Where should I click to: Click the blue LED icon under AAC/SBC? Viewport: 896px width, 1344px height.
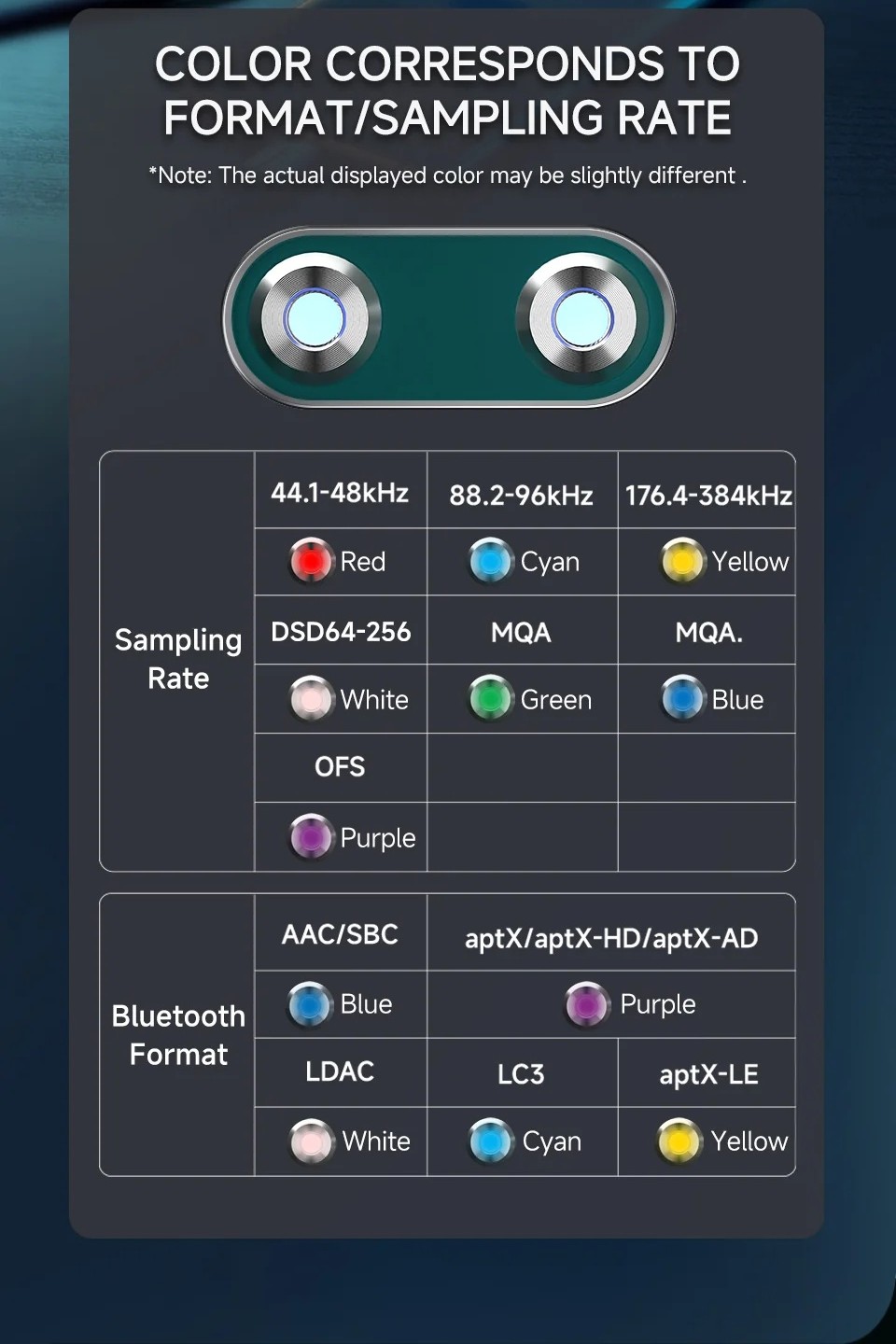[311, 1004]
